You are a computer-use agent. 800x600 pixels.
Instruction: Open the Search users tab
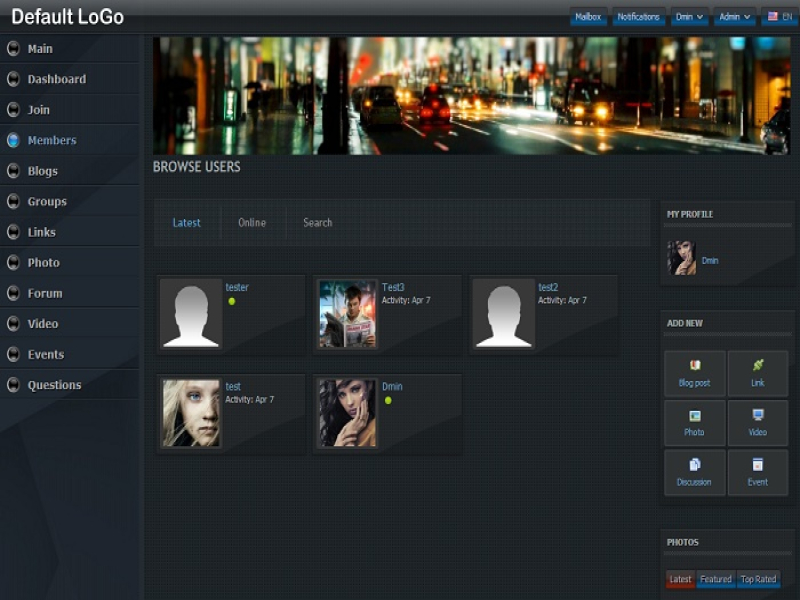[317, 223]
